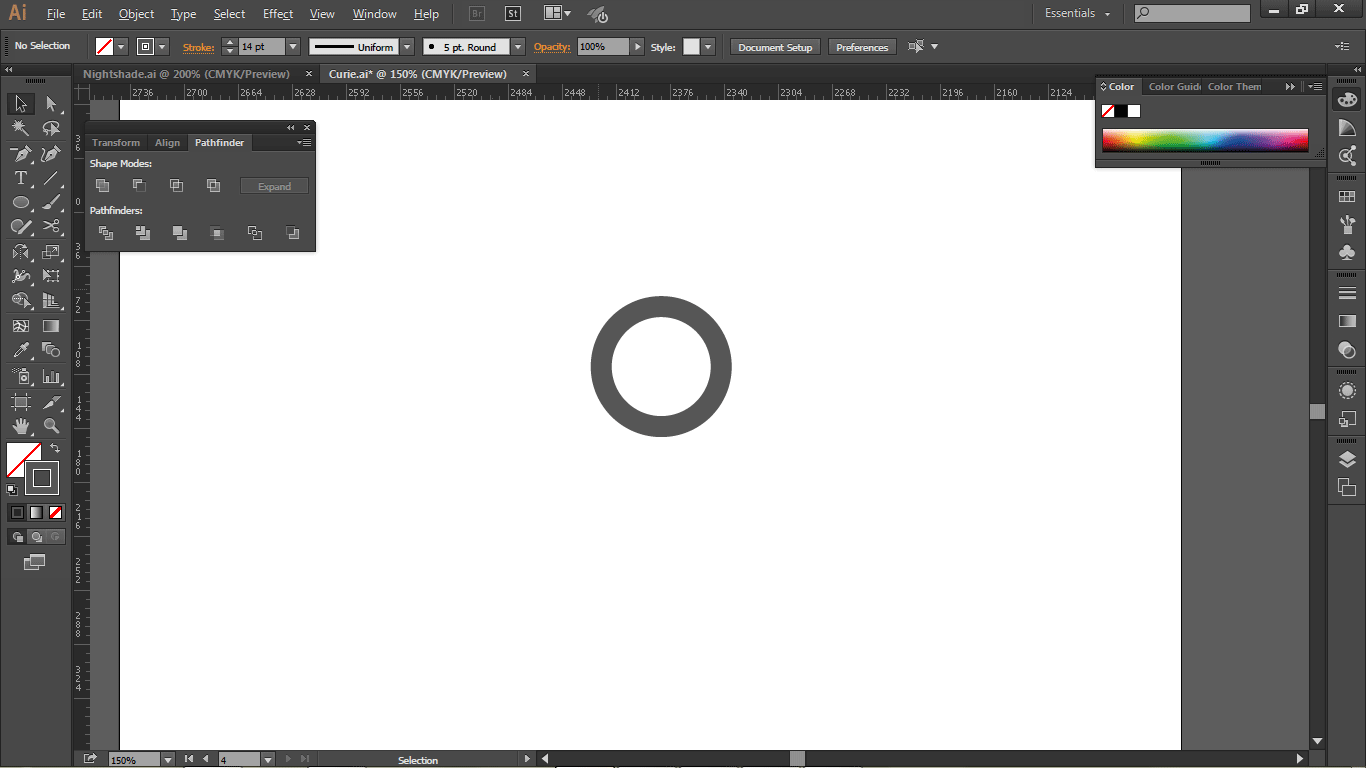Screen dimensions: 1366x768
Task: Open the Effect menu
Action: pos(278,14)
